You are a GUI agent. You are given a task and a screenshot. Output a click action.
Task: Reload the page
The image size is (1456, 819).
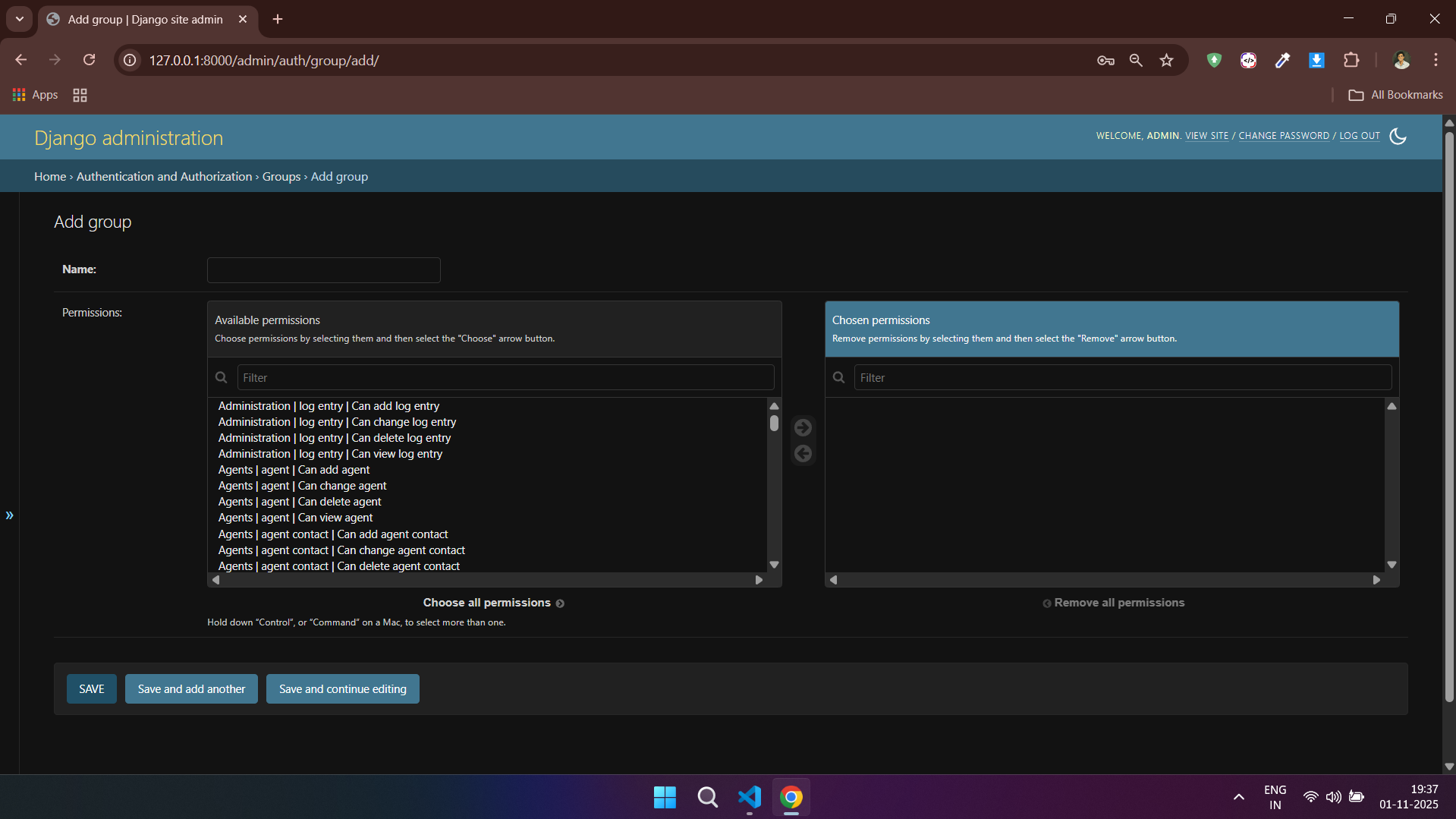pos(90,60)
